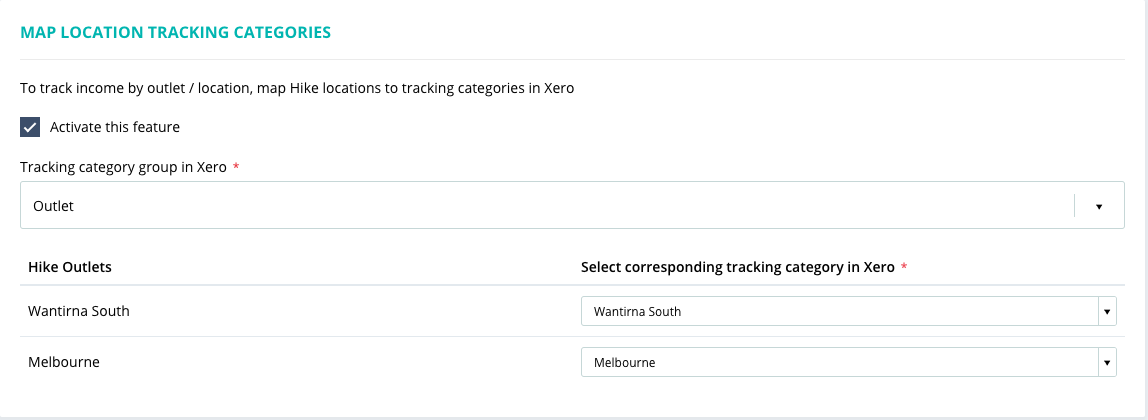This screenshot has width=1148, height=420.
Task: Select the Wantirna South outlet row label
Action: coord(79,311)
